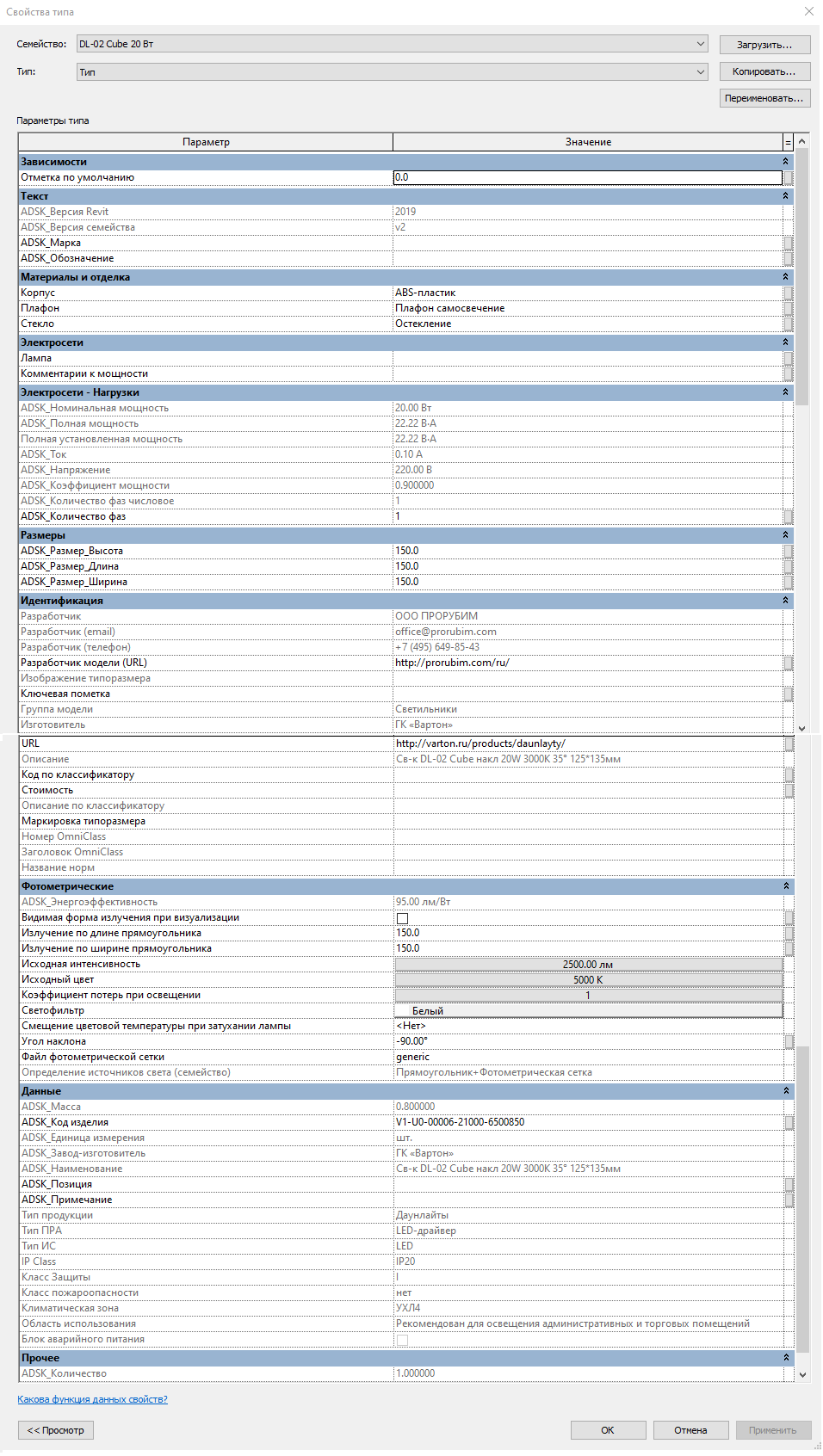This screenshot has width=823, height=1456.
Task: Click associate-parameter button in Плафон row
Action: click(788, 308)
